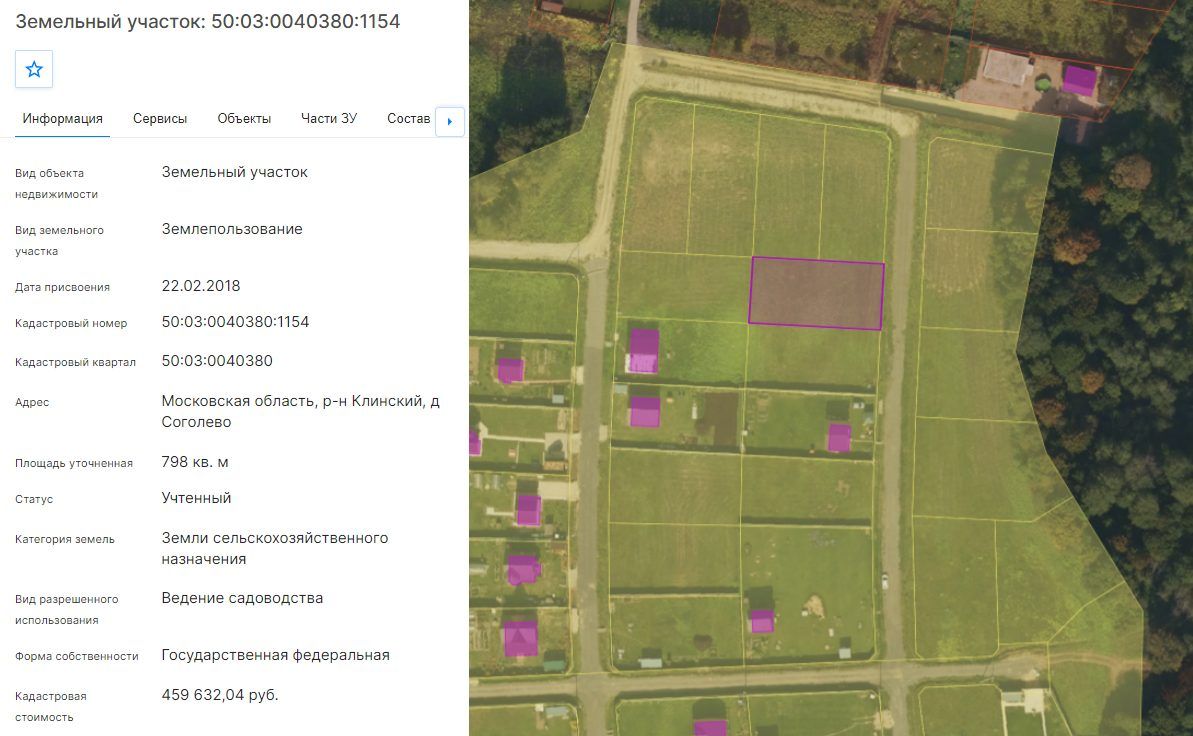1193x736 pixels.
Task: Click the Вид земельного участка label
Action: 59,241
